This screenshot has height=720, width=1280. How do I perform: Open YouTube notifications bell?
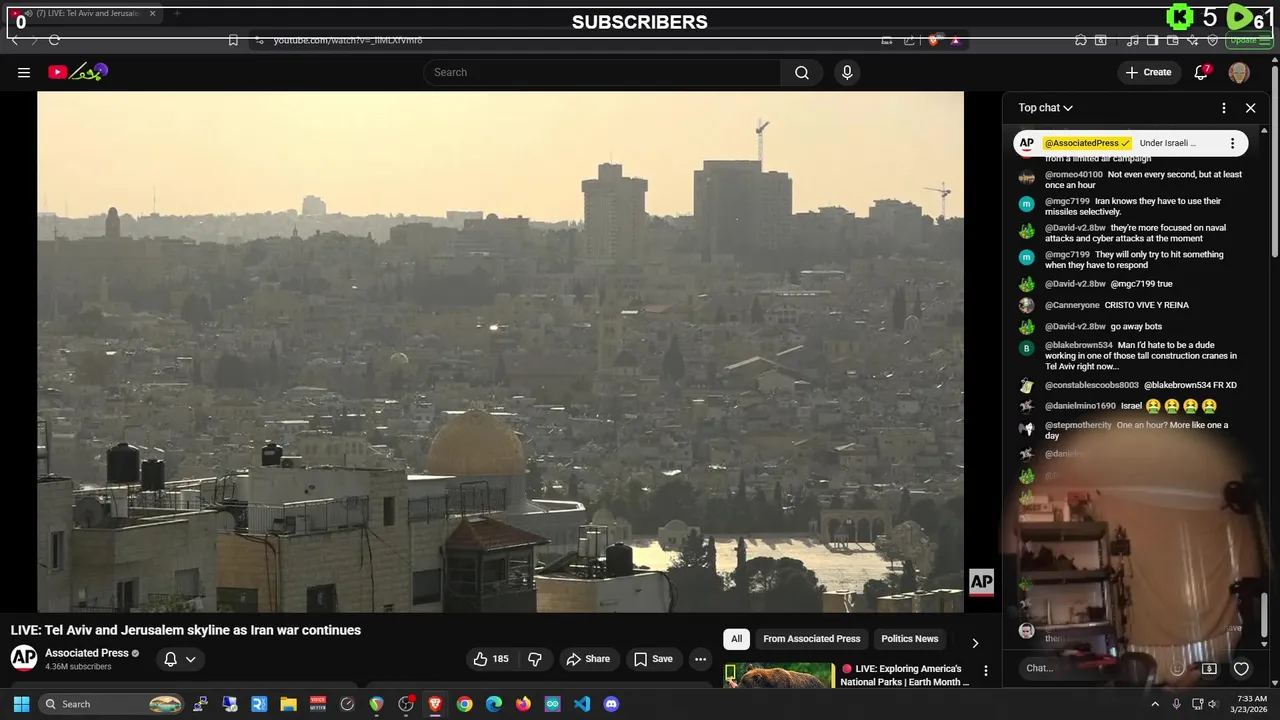click(1202, 72)
